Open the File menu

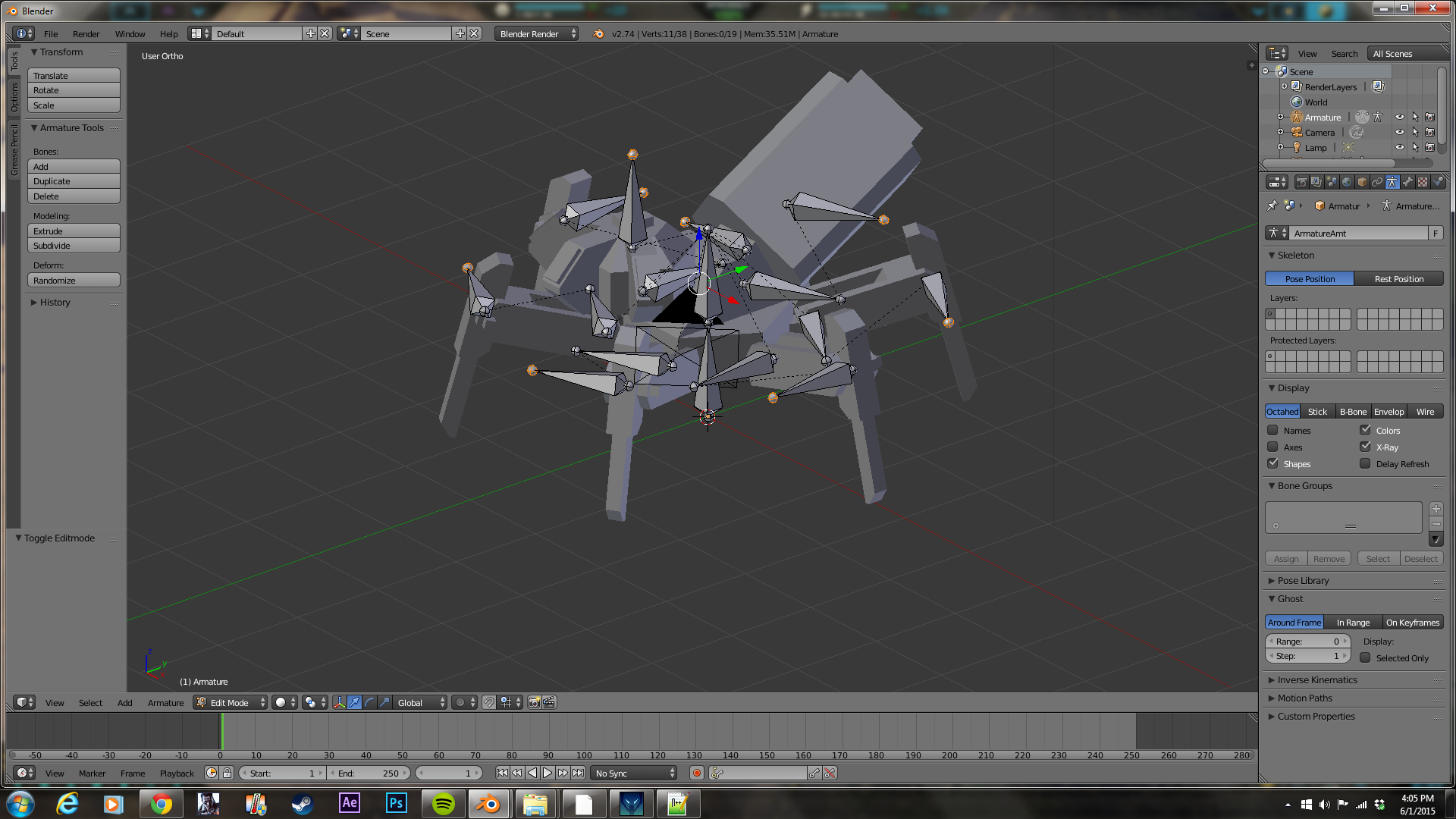point(51,33)
